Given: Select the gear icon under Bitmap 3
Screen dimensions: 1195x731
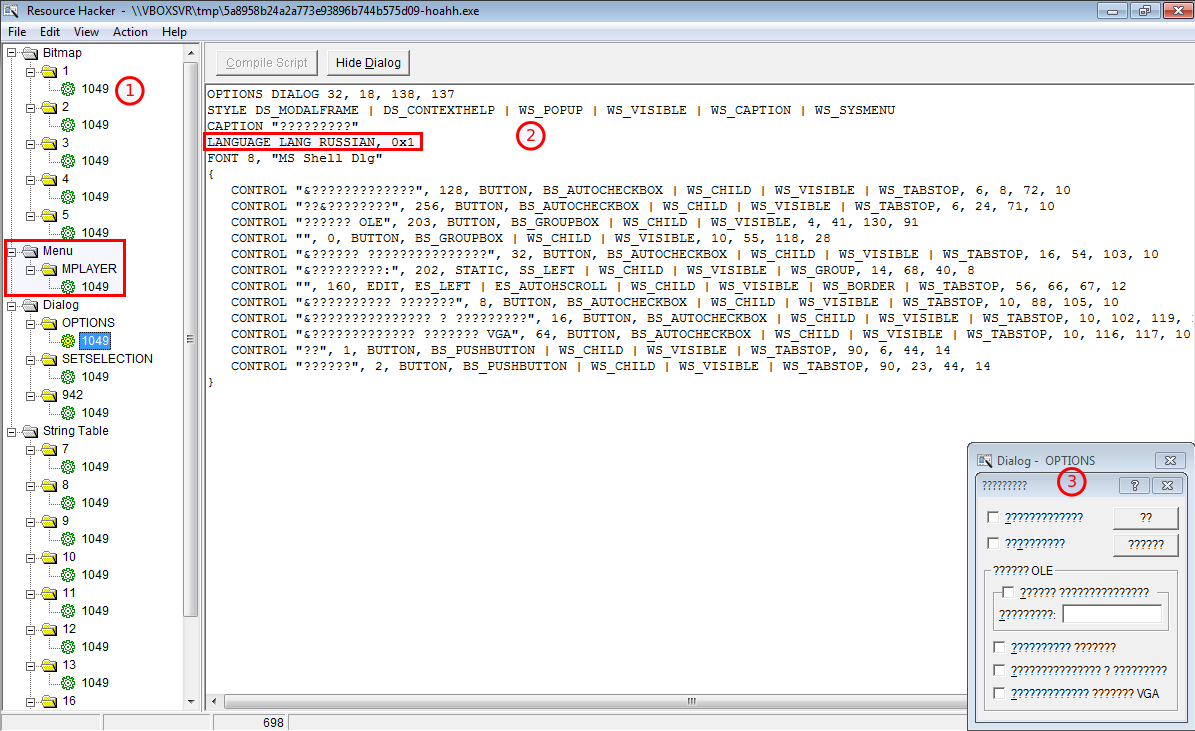Looking at the screenshot, I should pos(68,161).
